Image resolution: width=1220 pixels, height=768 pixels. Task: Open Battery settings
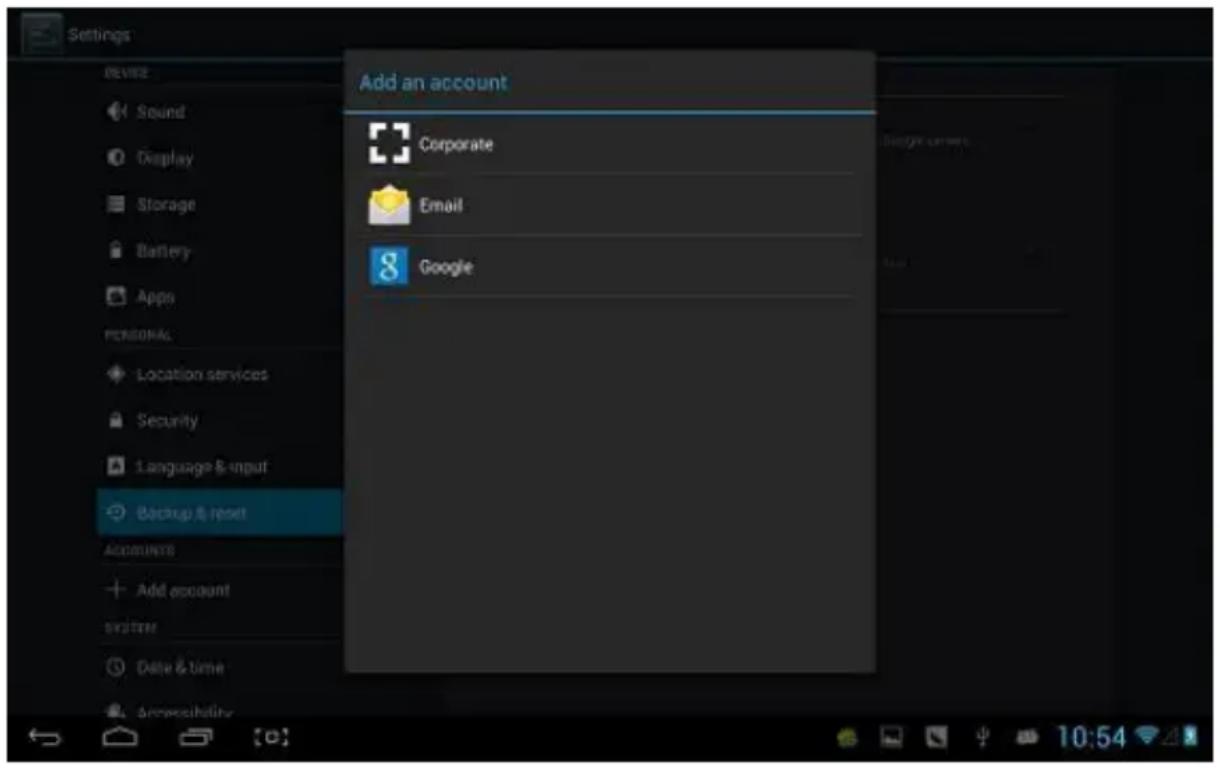click(220, 251)
